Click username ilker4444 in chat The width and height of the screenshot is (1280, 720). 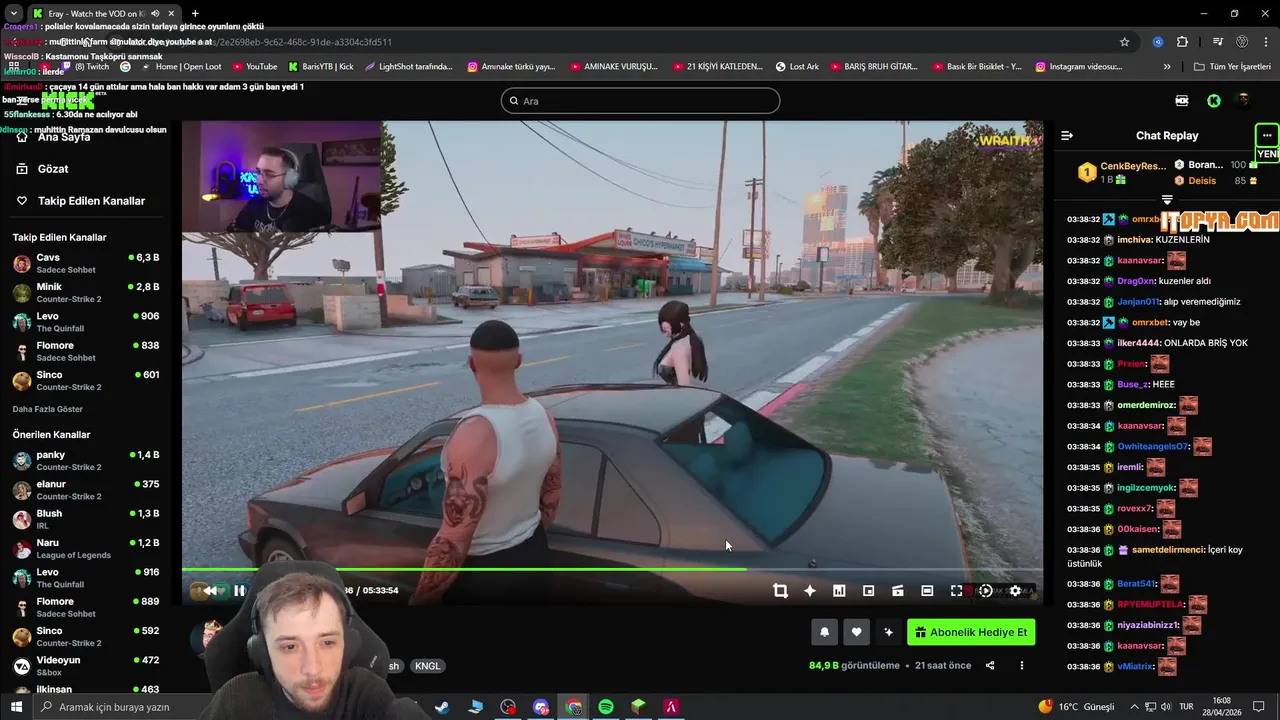1138,343
